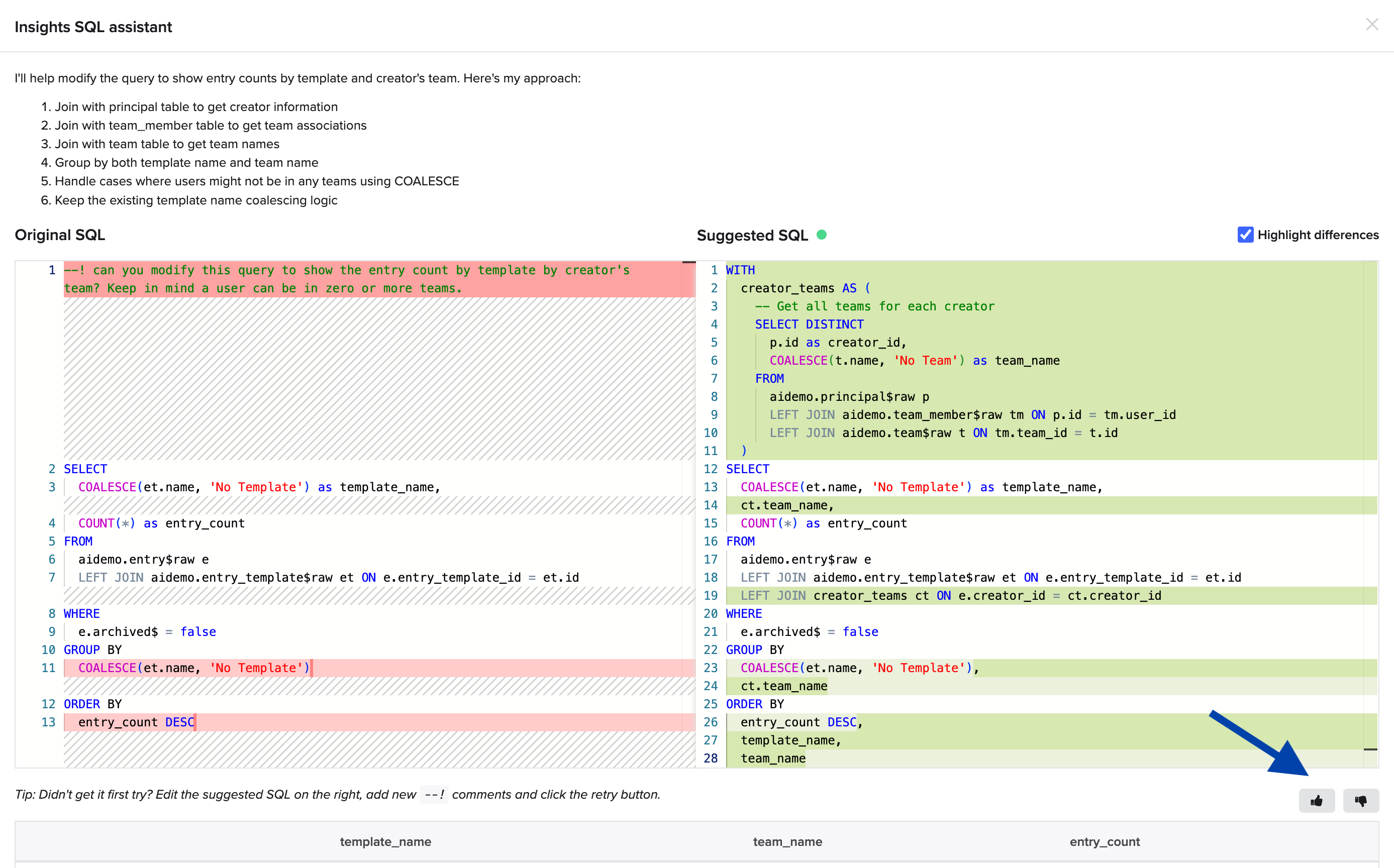The height and width of the screenshot is (868, 1394).
Task: Click the 'Suggested SQL' heading
Action: point(752,236)
